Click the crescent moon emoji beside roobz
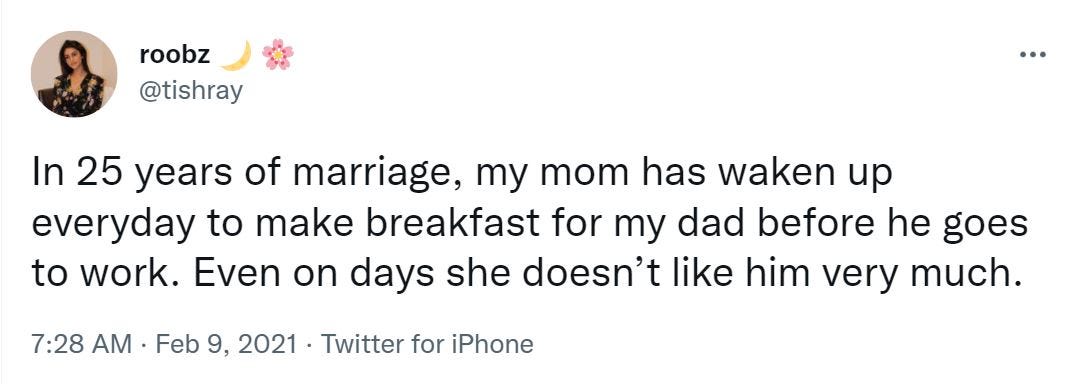Viewport: 1075px width, 384px height. [x=237, y=55]
